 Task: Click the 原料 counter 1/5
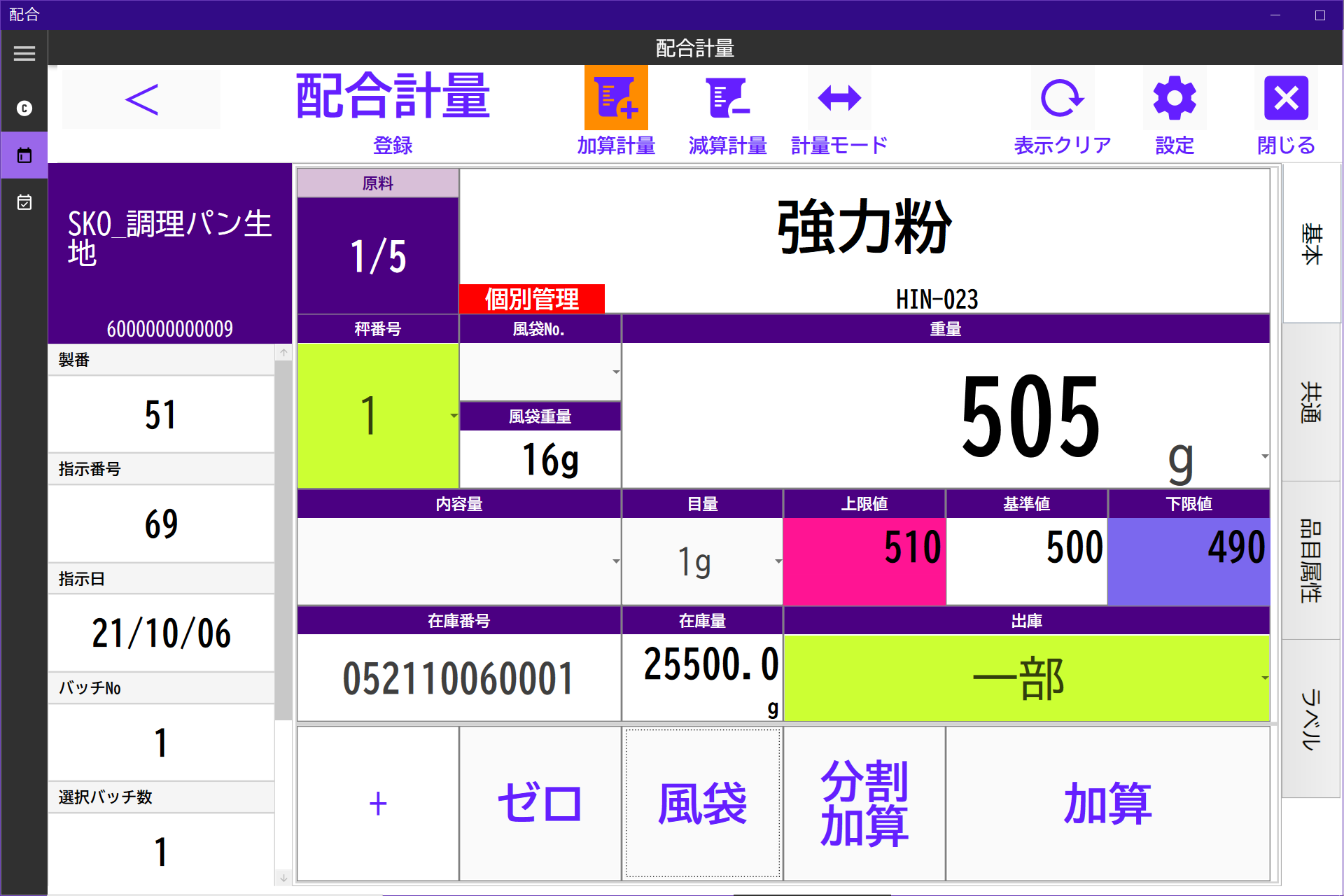[378, 256]
